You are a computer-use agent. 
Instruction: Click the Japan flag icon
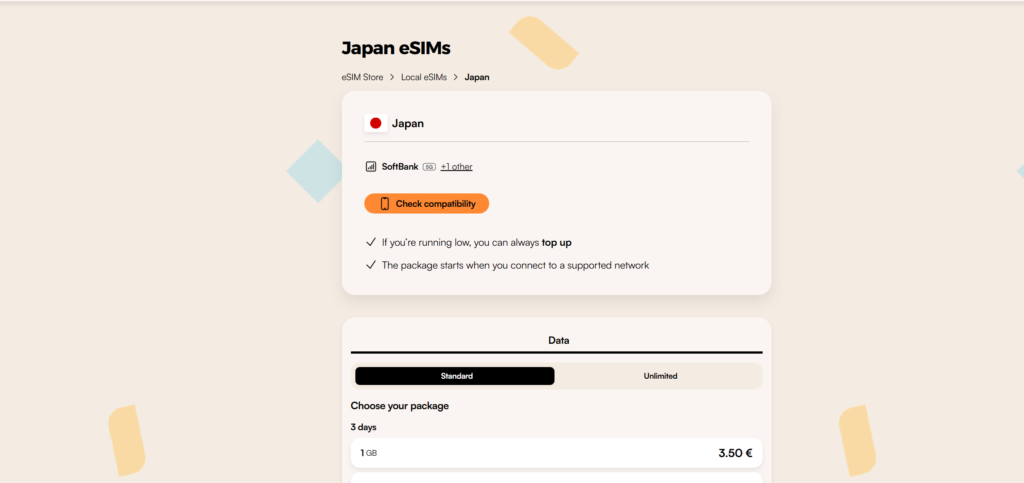click(376, 123)
